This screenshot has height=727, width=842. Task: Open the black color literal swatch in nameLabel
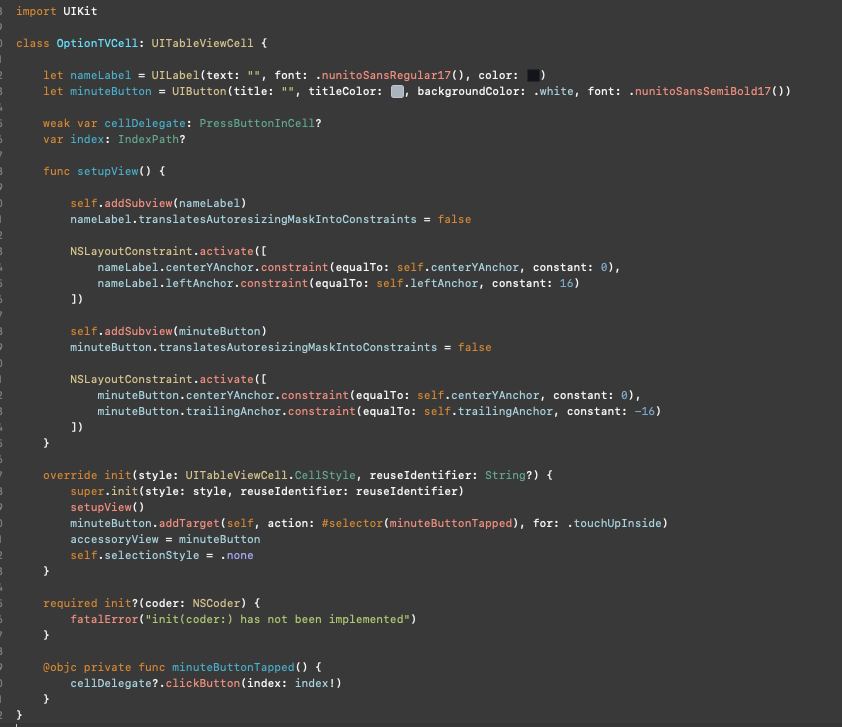coord(533,75)
